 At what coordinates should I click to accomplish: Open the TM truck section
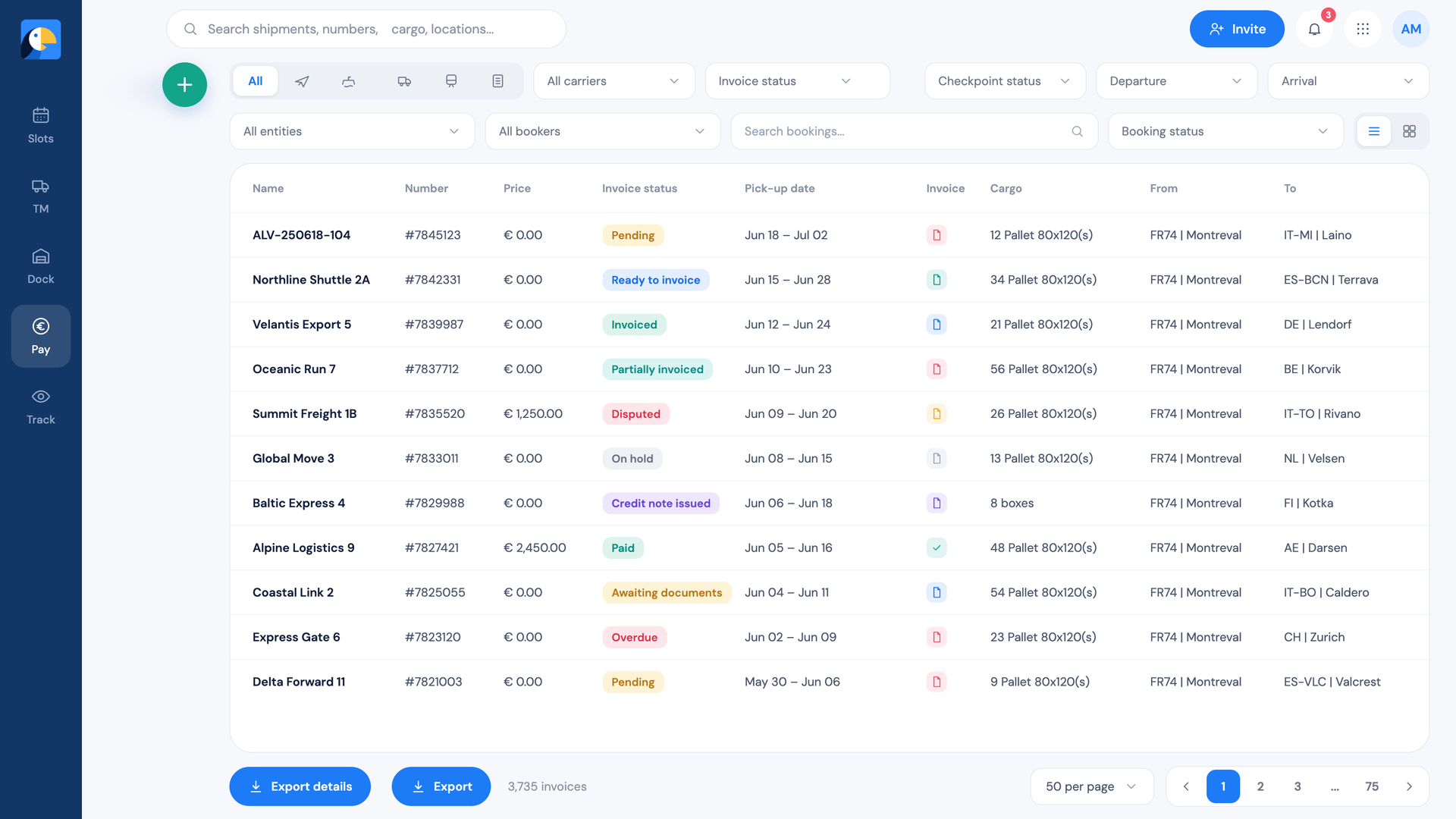41,196
